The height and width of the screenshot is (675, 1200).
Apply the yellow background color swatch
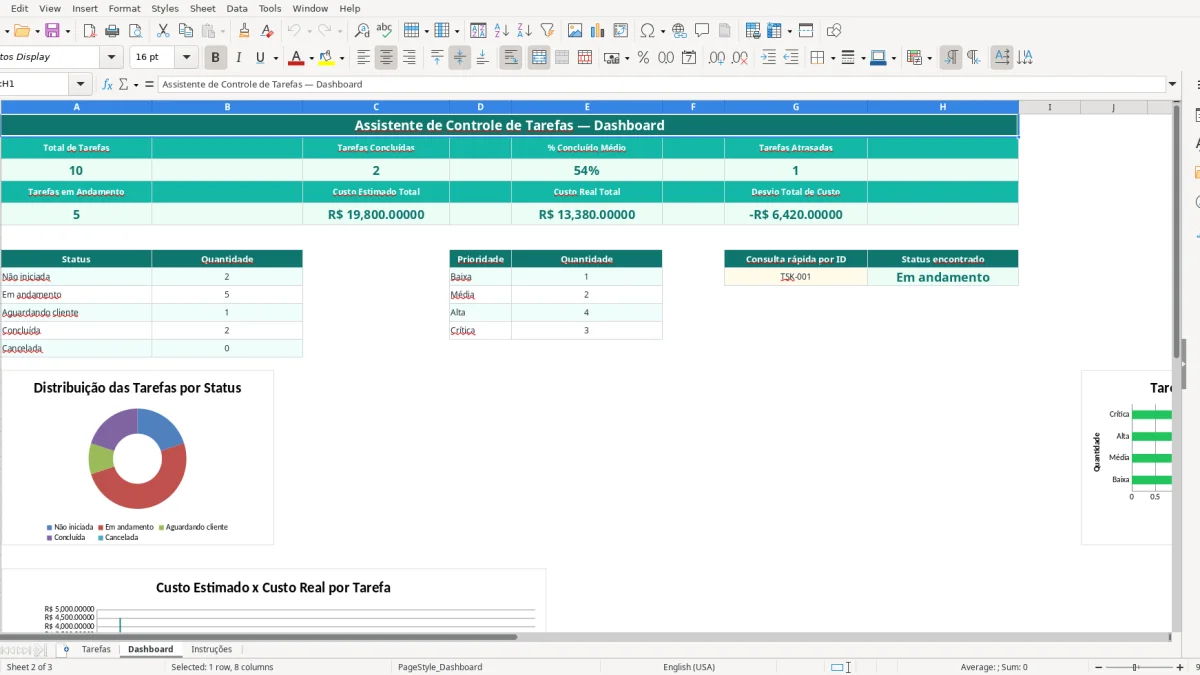pyautogui.click(x=326, y=58)
